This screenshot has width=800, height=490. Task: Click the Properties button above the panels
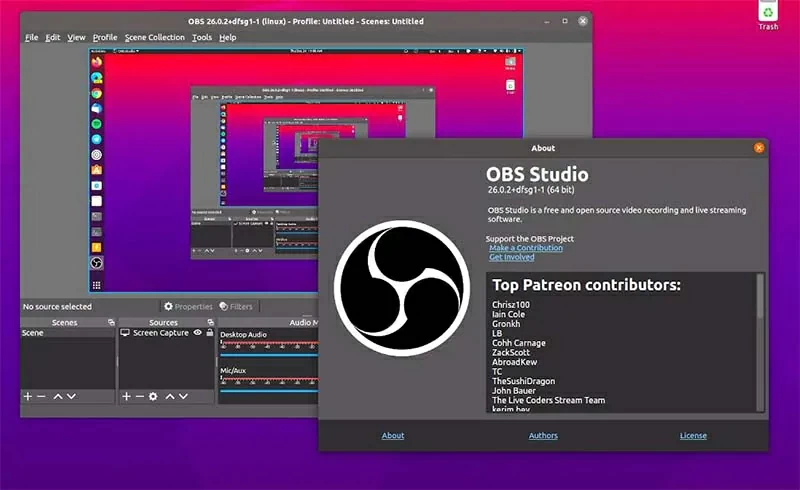(188, 306)
